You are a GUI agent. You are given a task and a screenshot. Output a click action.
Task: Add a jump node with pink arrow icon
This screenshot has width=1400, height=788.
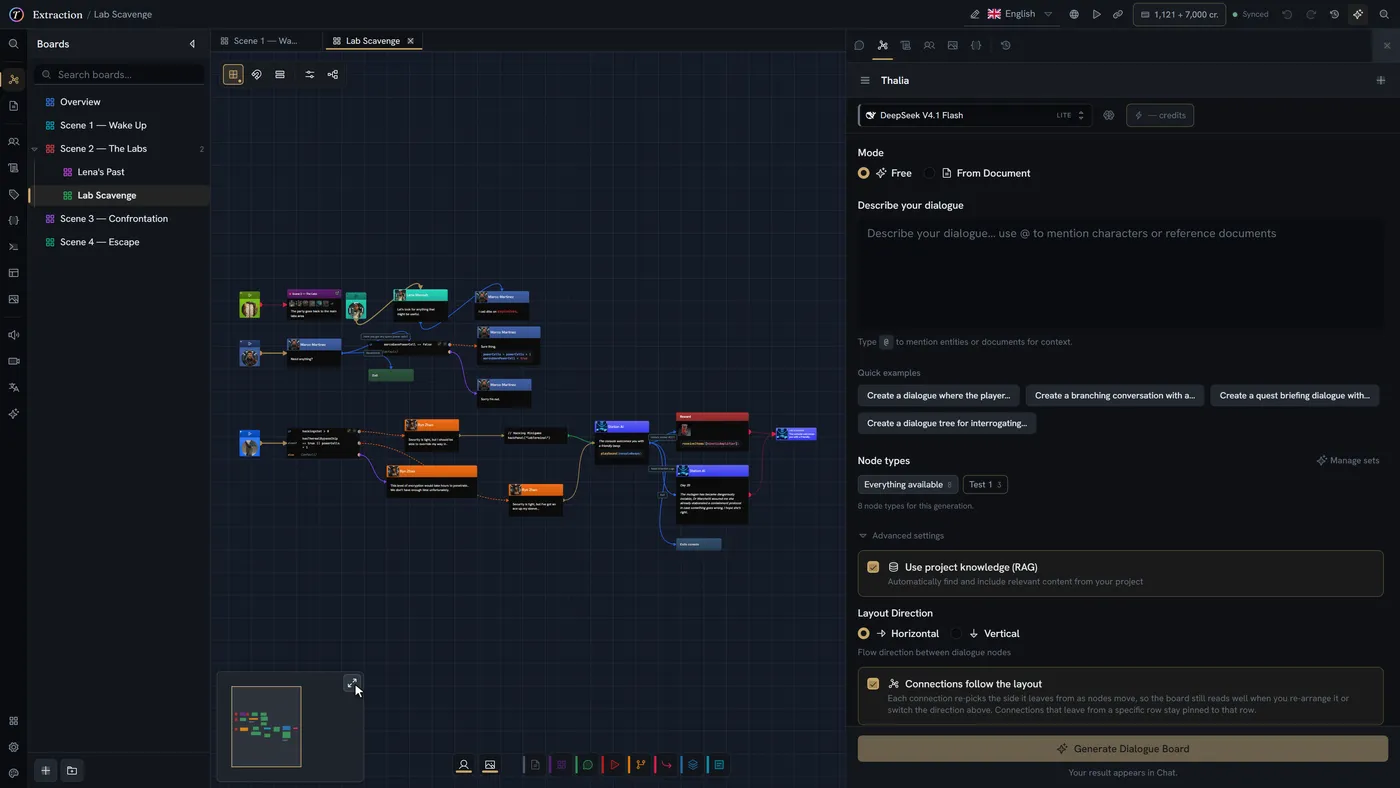(x=667, y=765)
